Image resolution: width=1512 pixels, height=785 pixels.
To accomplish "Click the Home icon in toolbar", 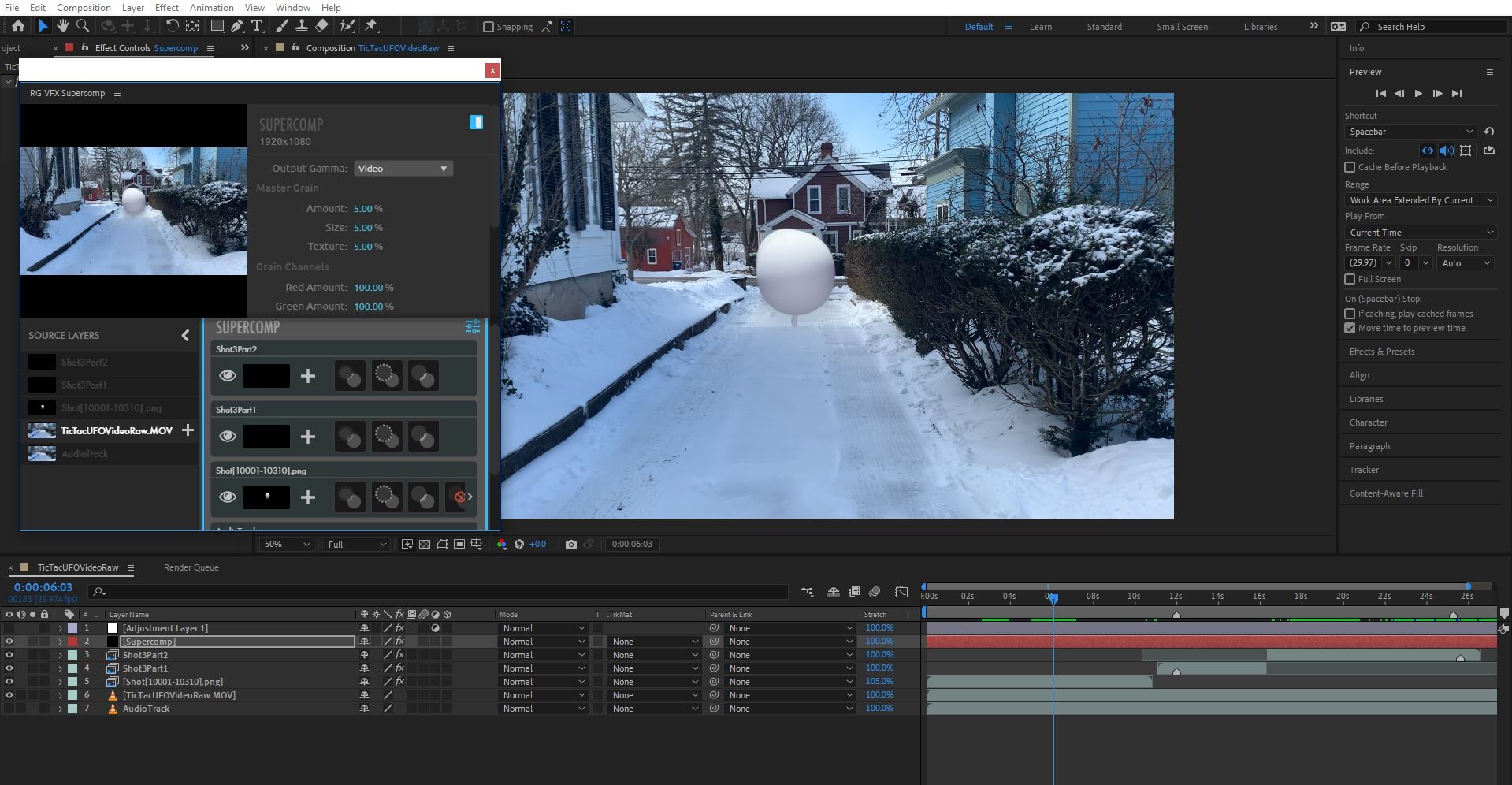I will tap(17, 26).
